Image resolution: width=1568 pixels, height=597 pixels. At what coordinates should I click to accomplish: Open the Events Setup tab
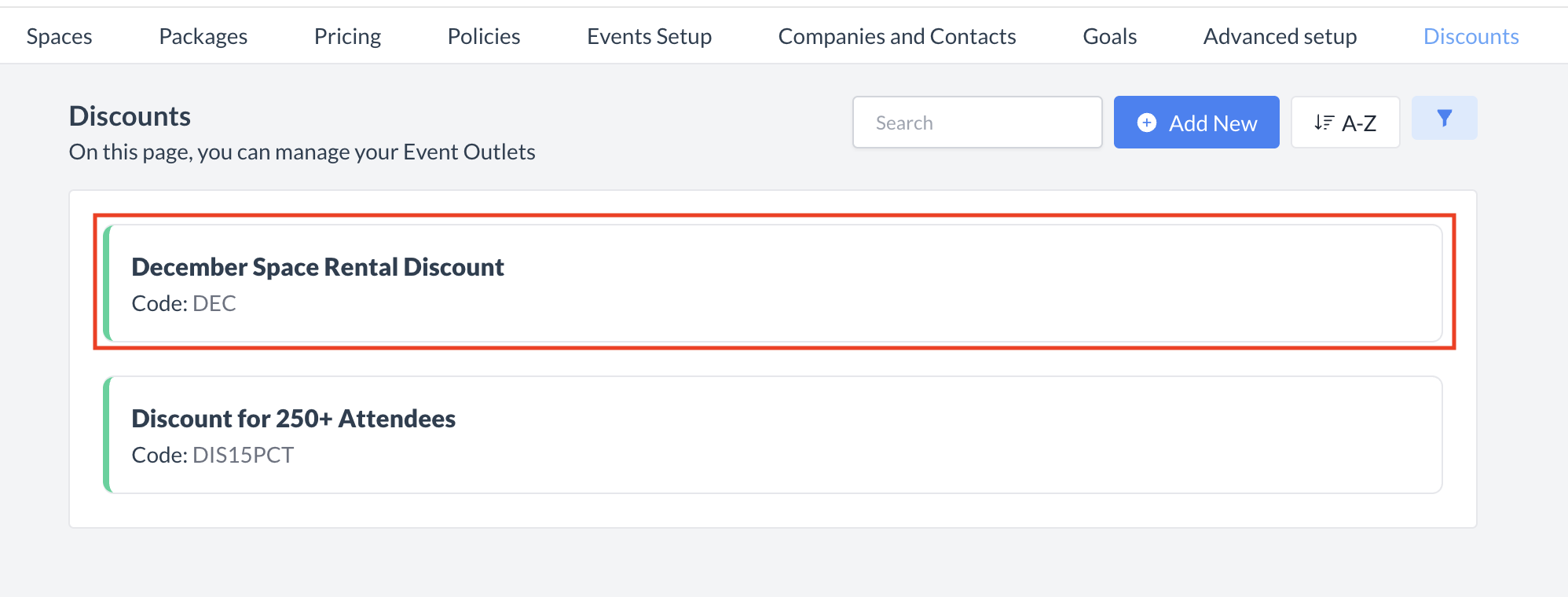click(x=649, y=36)
